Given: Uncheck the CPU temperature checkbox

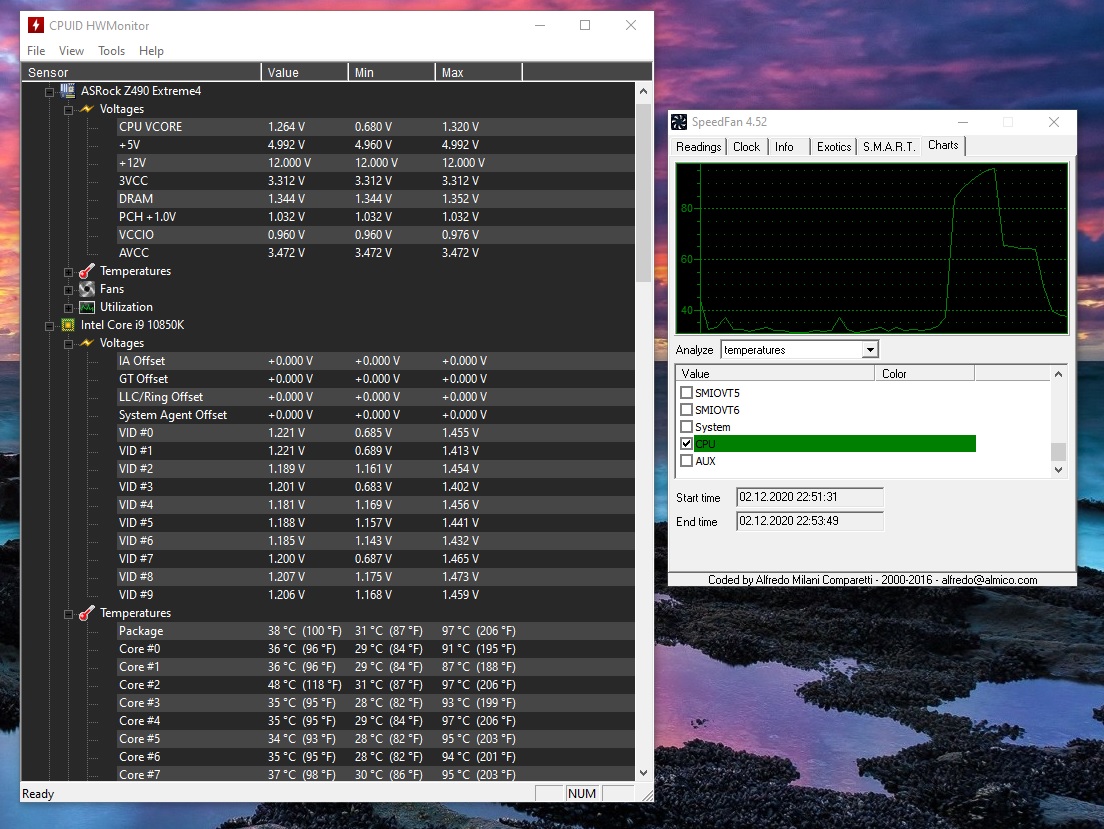Looking at the screenshot, I should pos(686,444).
